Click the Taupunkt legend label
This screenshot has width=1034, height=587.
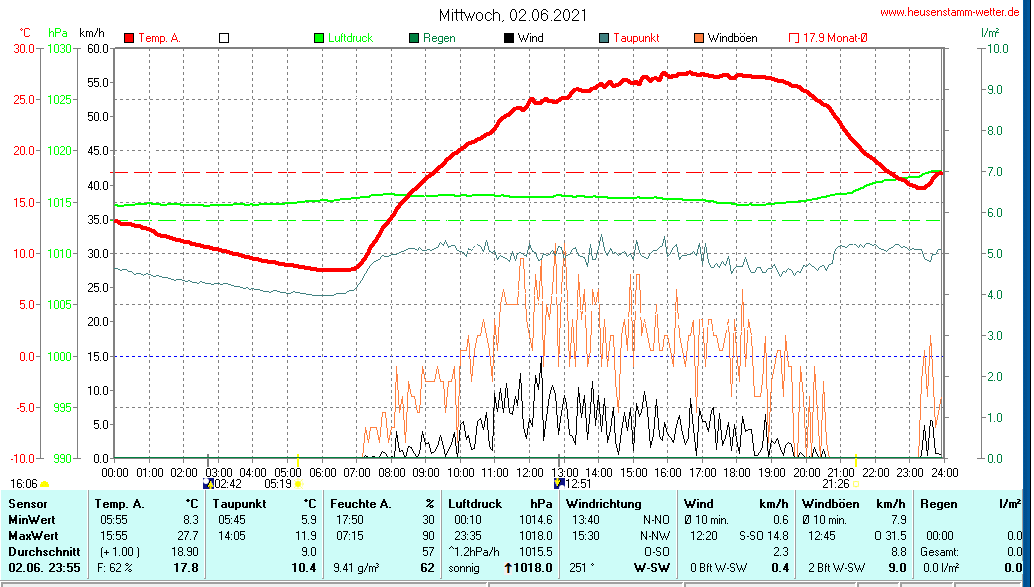(636, 38)
